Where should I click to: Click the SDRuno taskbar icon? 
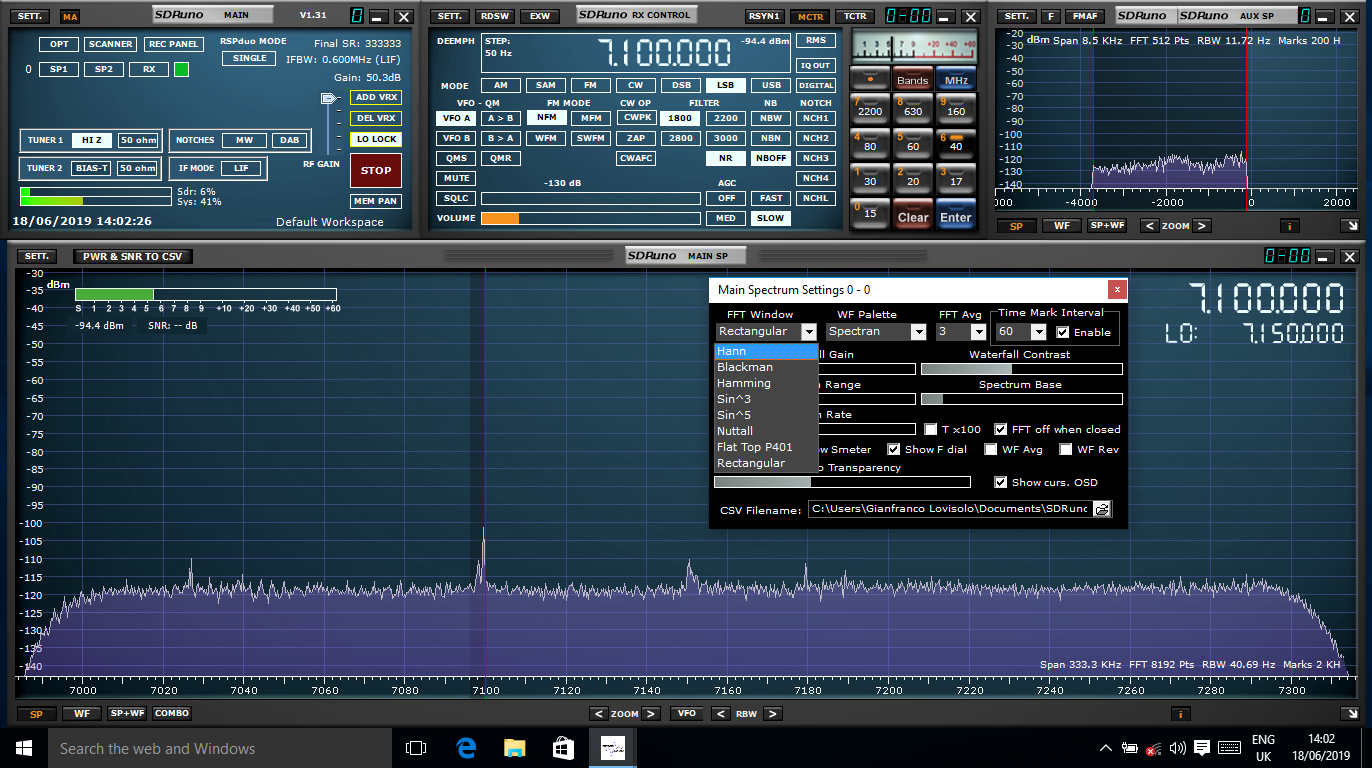point(612,748)
